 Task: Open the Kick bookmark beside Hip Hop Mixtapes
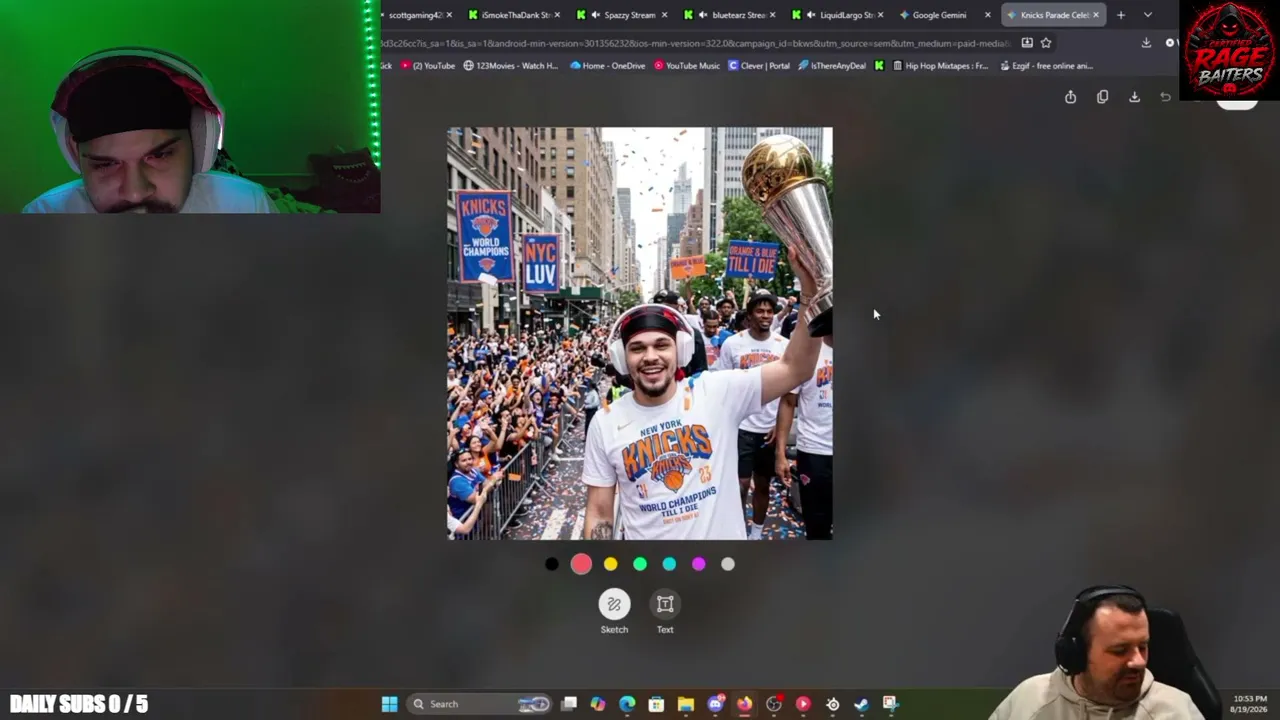click(879, 66)
